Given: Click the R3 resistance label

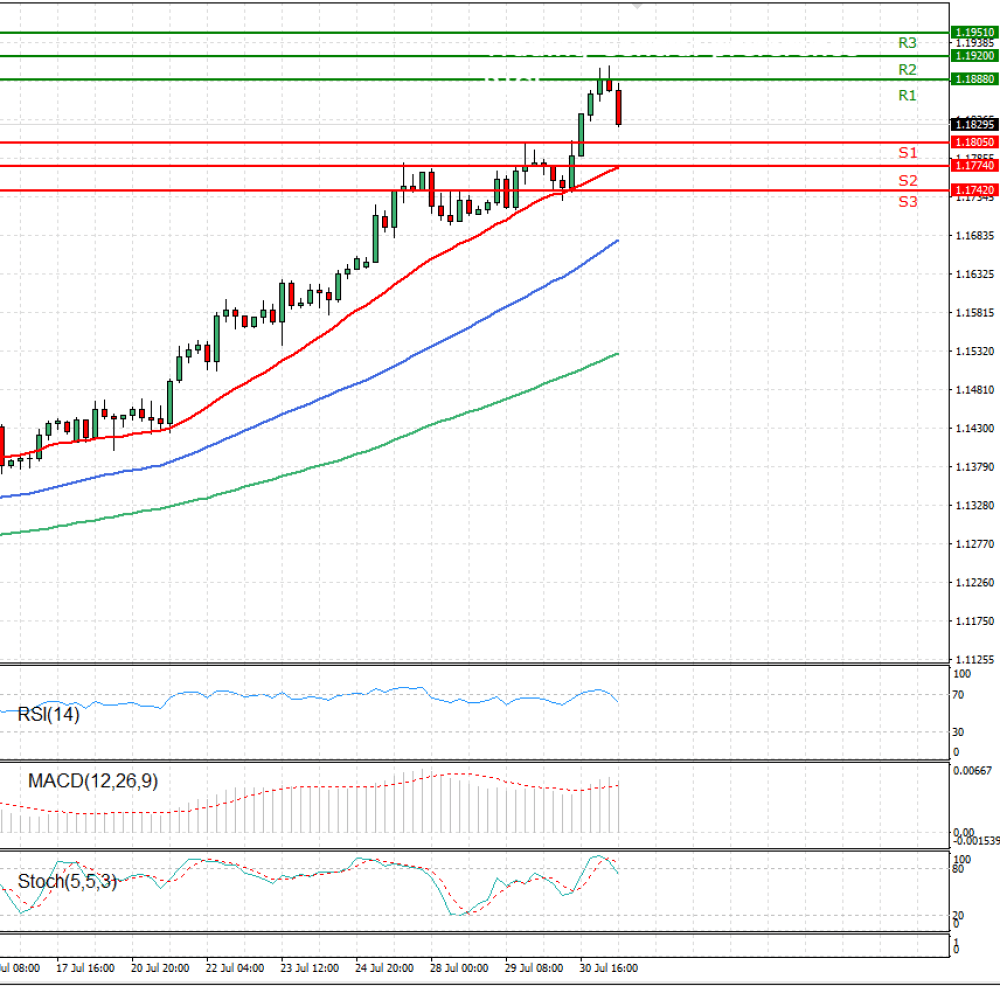Looking at the screenshot, I should click(x=907, y=43).
